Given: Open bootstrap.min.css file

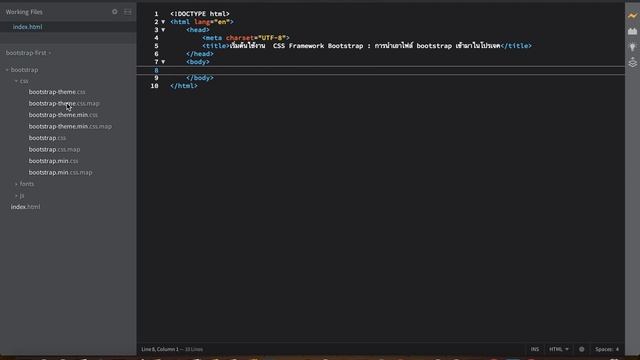Looking at the screenshot, I should (x=53, y=161).
